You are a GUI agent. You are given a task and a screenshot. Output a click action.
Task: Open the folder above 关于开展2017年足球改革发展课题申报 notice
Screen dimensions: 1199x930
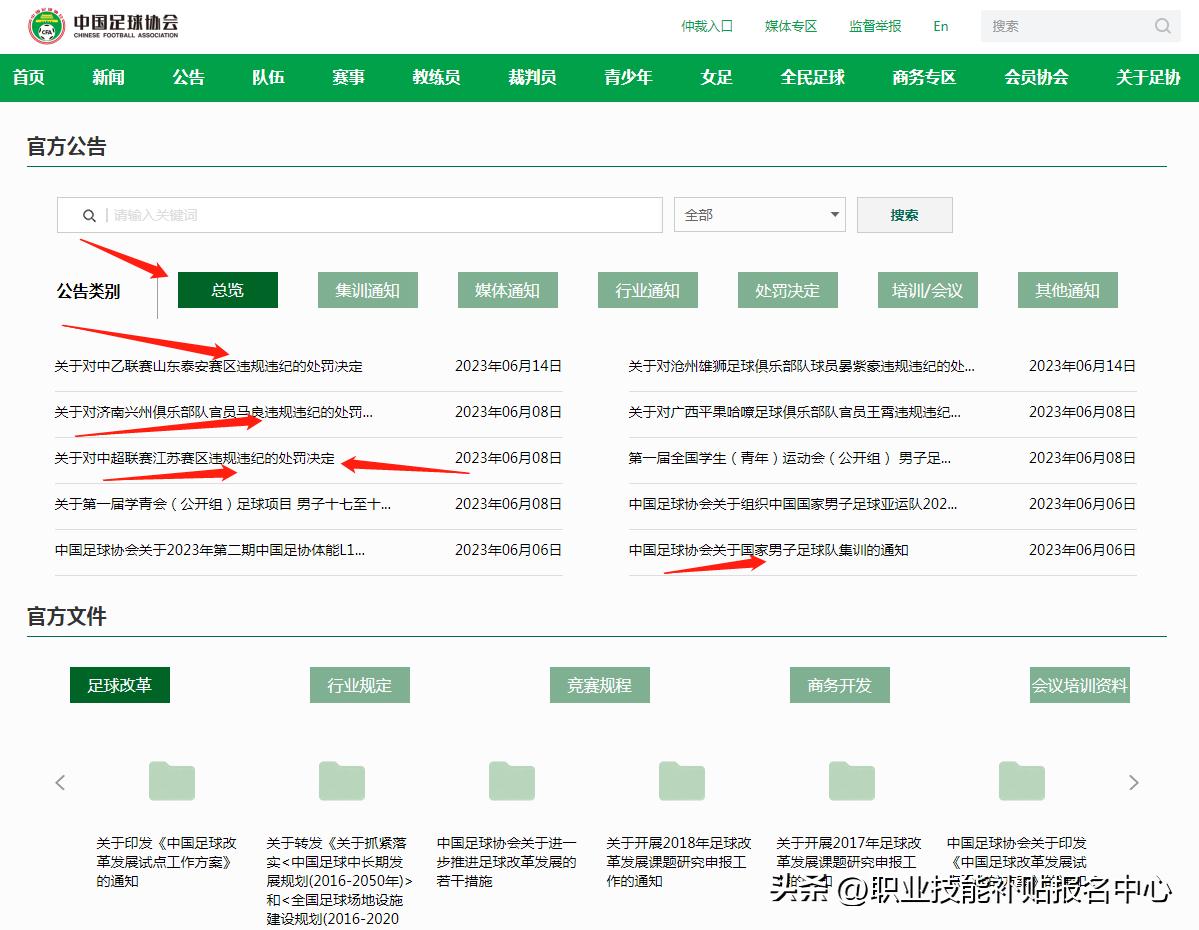(851, 782)
